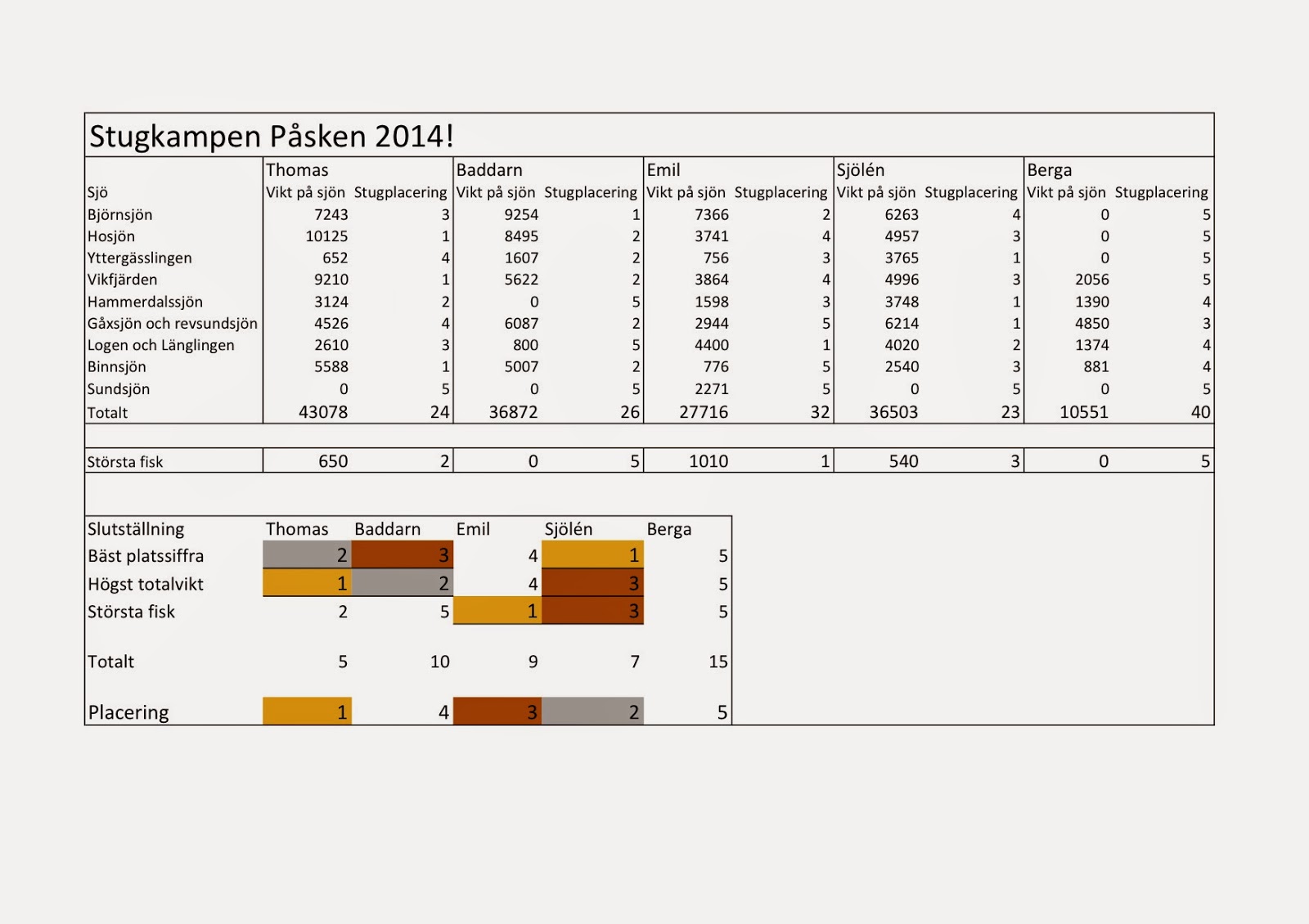Click 'Logen och Länglingen' row label
Image resolution: width=1309 pixels, height=924 pixels.
161,345
